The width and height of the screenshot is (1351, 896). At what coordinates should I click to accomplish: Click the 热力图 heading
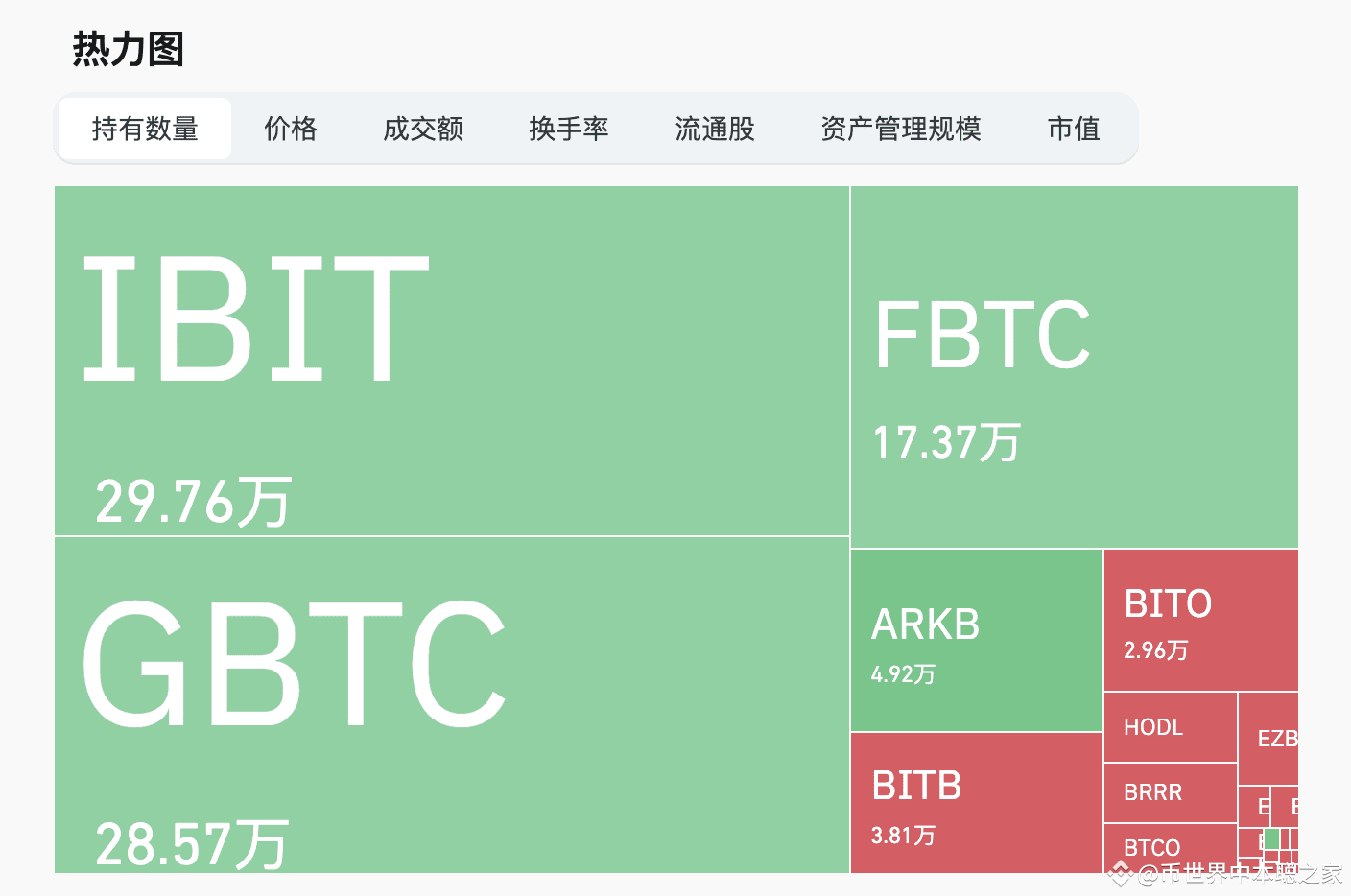129,49
